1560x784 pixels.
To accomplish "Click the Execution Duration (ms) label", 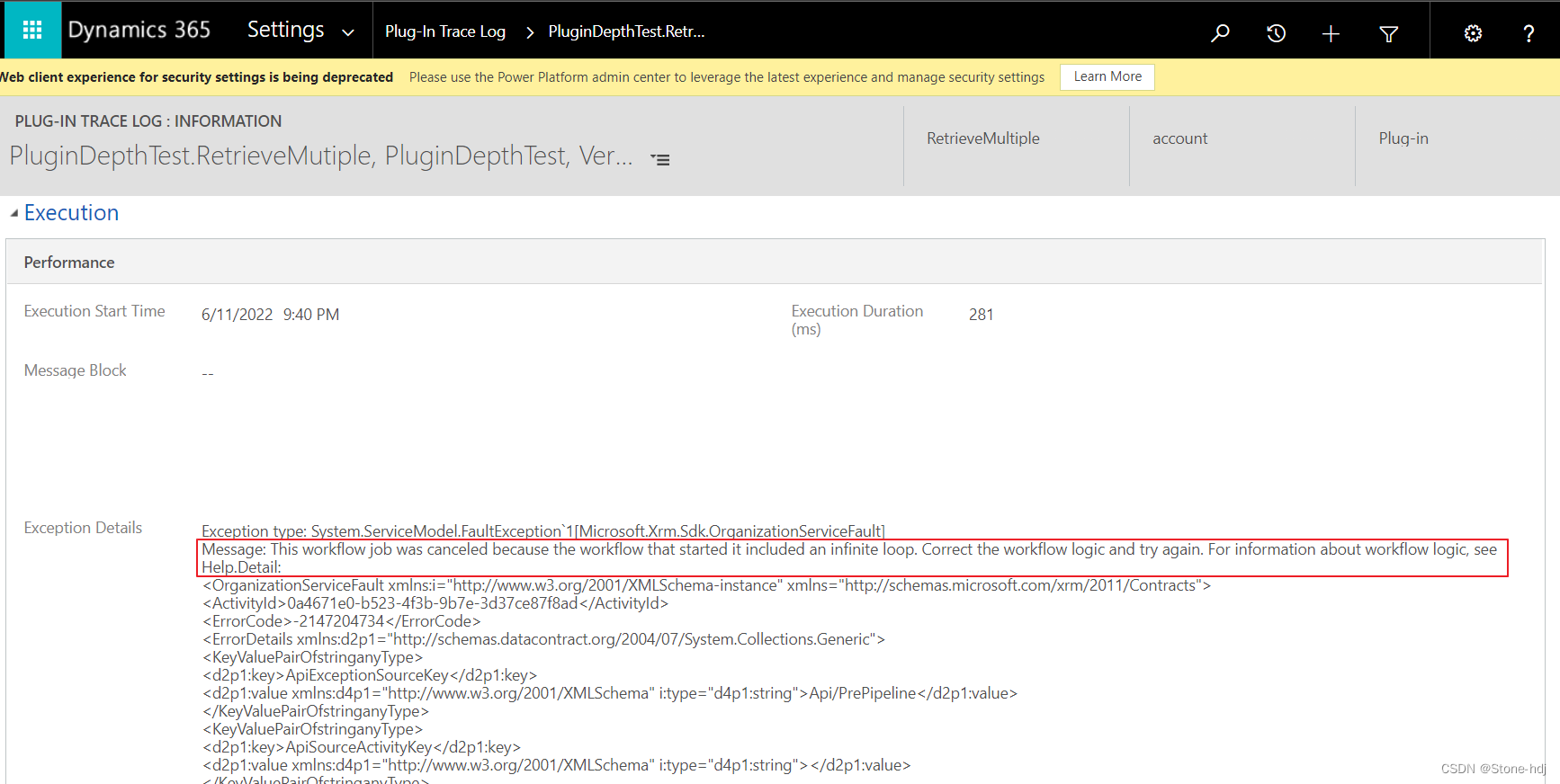I will coord(857,320).
